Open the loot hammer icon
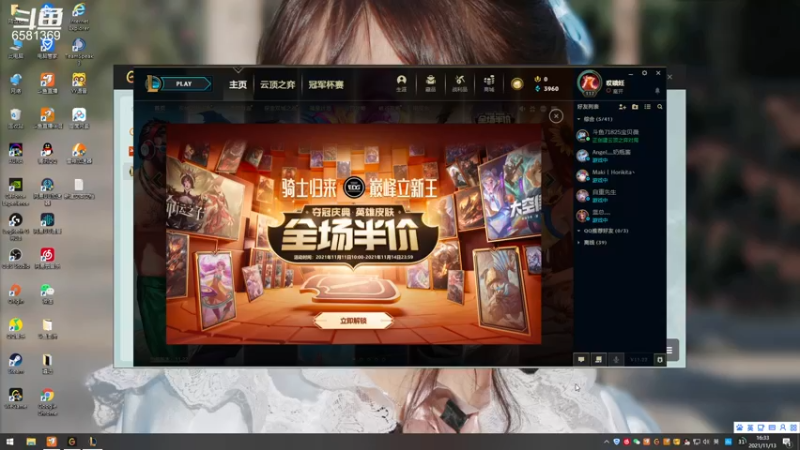The height and width of the screenshot is (450, 800). click(460, 83)
